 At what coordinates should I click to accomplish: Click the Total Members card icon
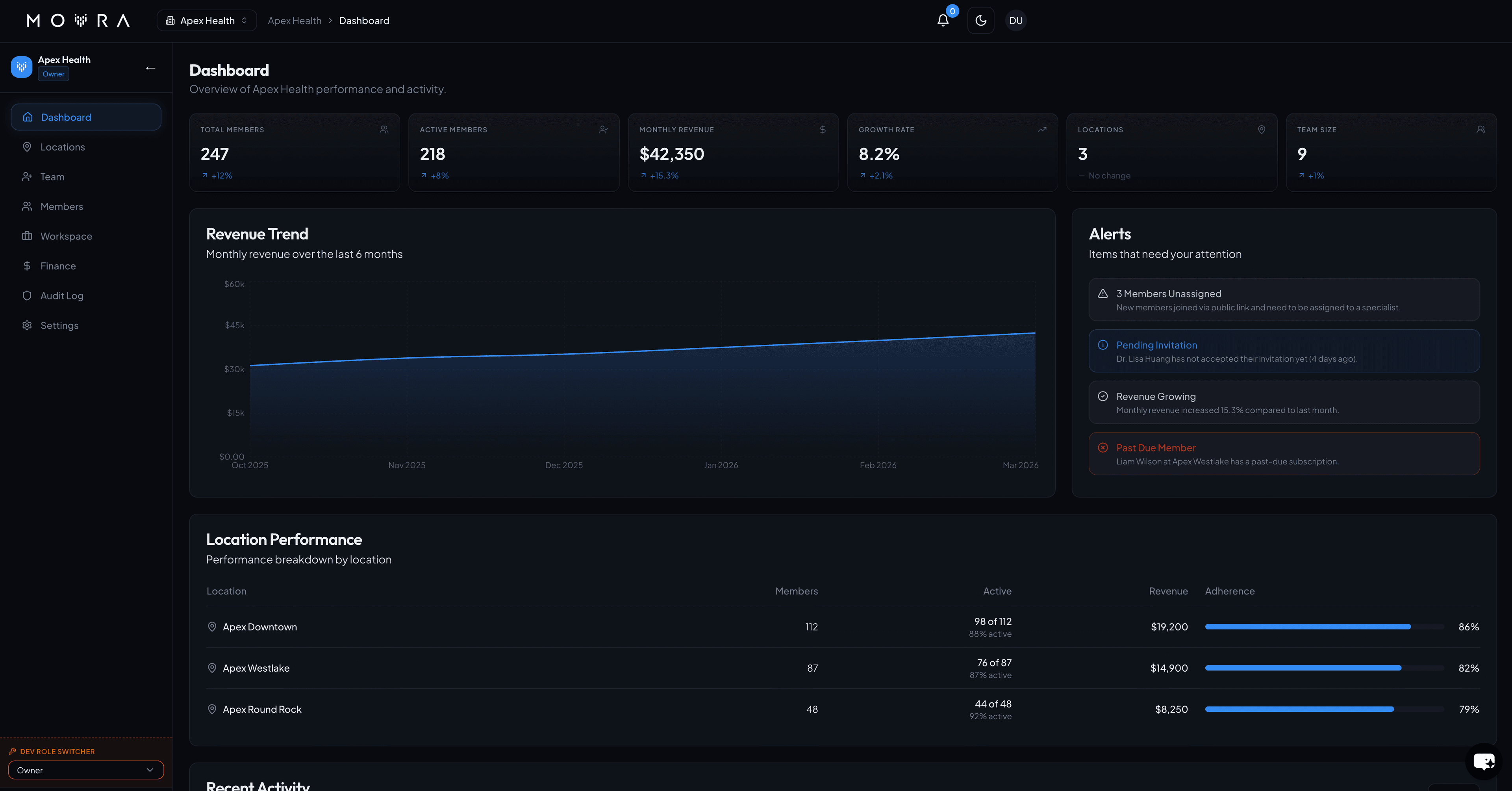point(384,130)
